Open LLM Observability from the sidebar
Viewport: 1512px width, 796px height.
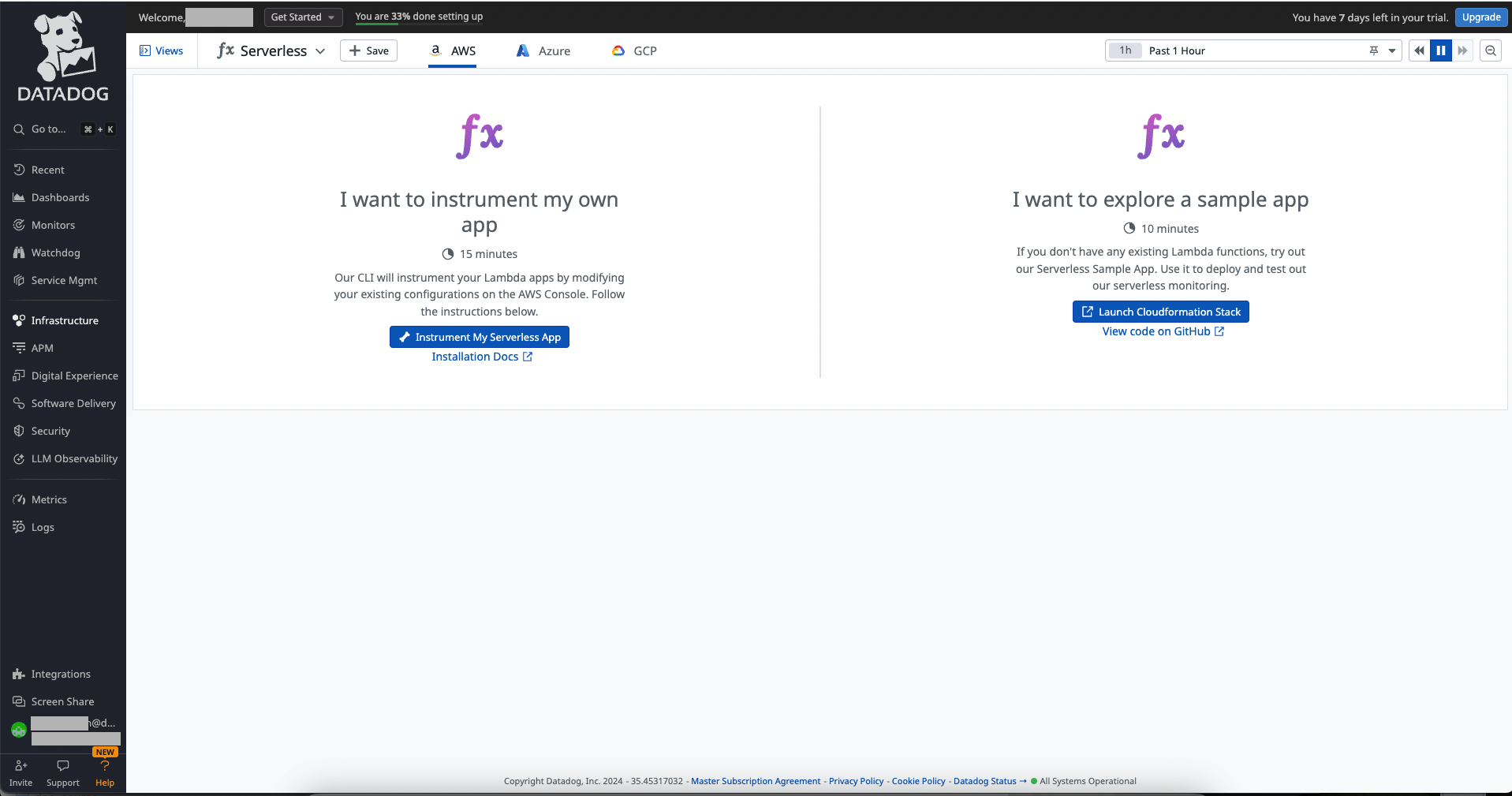[74, 458]
